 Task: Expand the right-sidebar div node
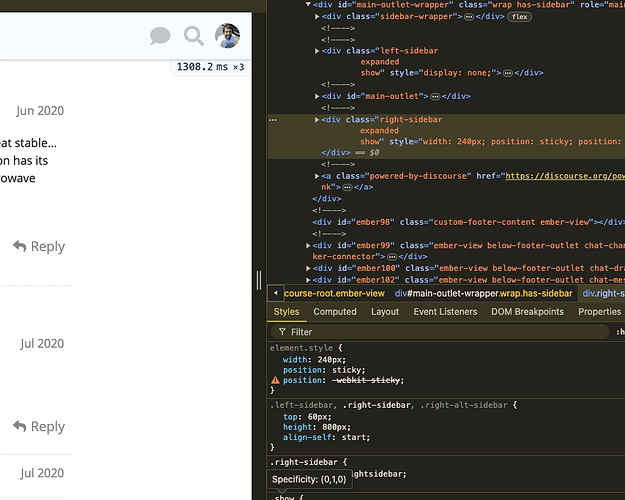tap(317, 120)
